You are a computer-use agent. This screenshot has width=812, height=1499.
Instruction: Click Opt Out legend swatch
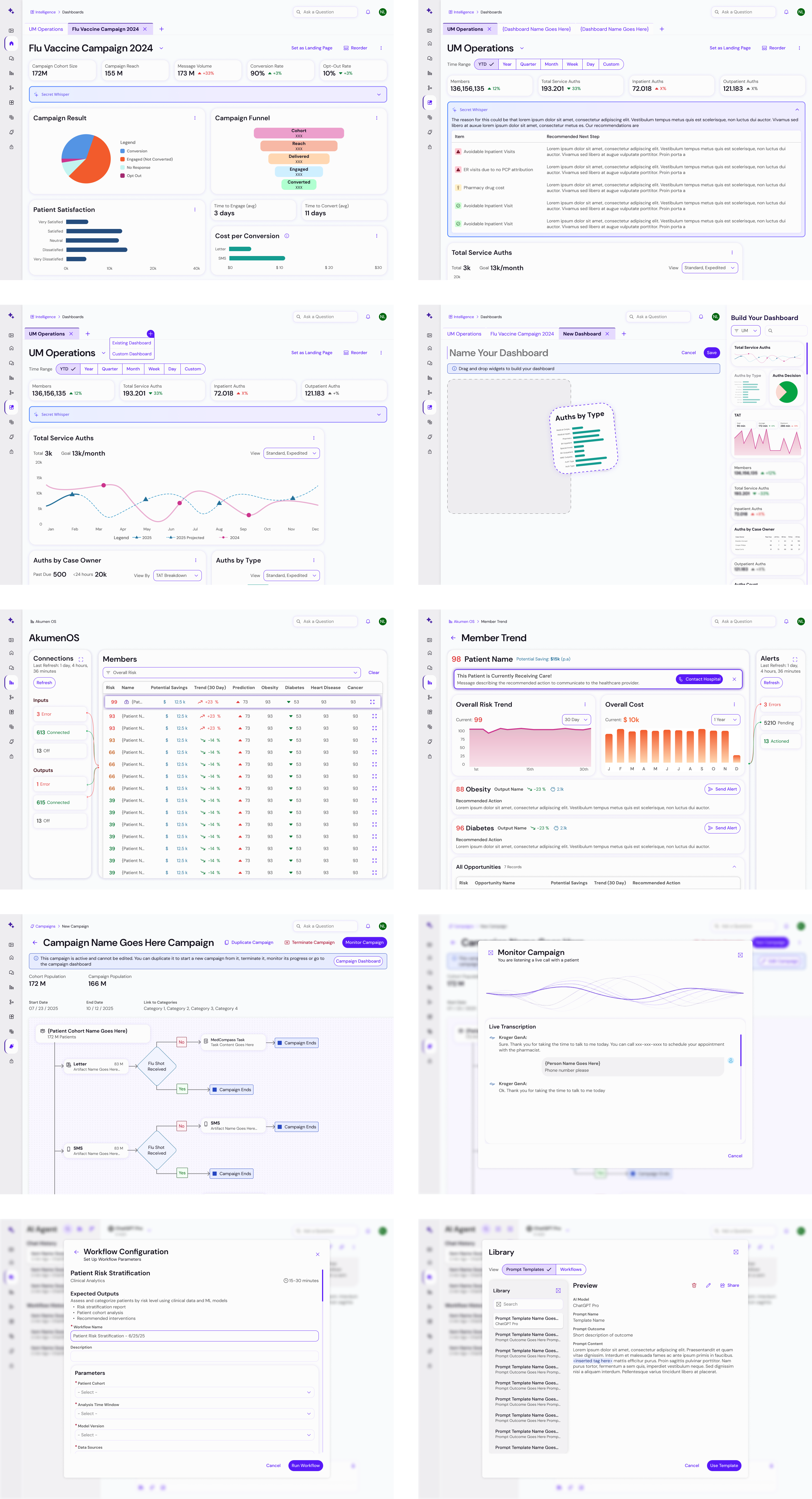(x=122, y=176)
